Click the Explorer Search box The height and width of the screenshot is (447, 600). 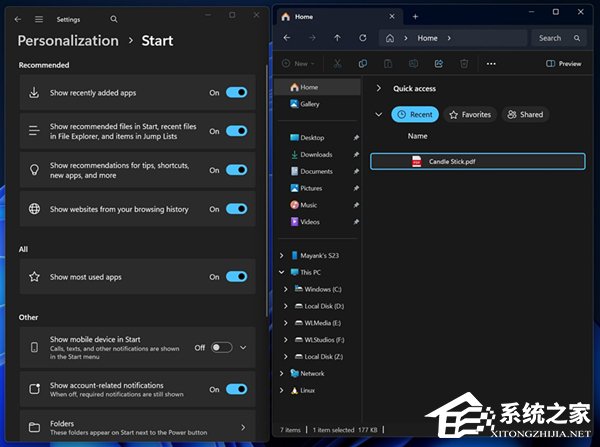pyautogui.click(x=559, y=38)
